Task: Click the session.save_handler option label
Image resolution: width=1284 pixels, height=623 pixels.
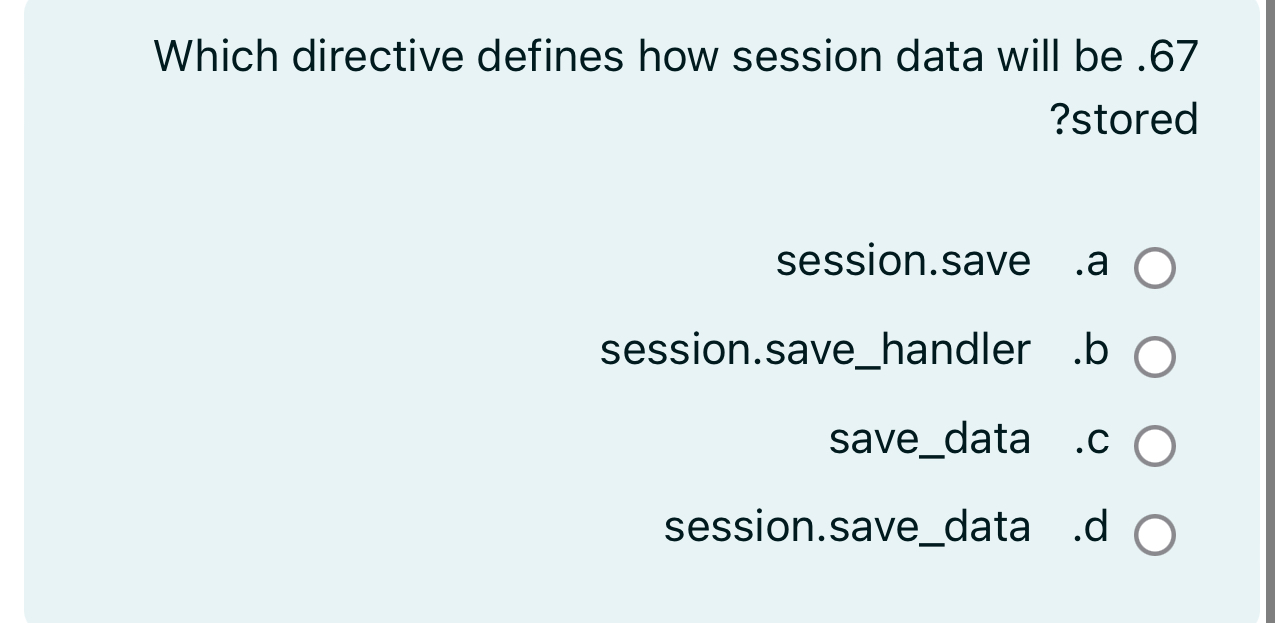Action: pyautogui.click(x=815, y=351)
